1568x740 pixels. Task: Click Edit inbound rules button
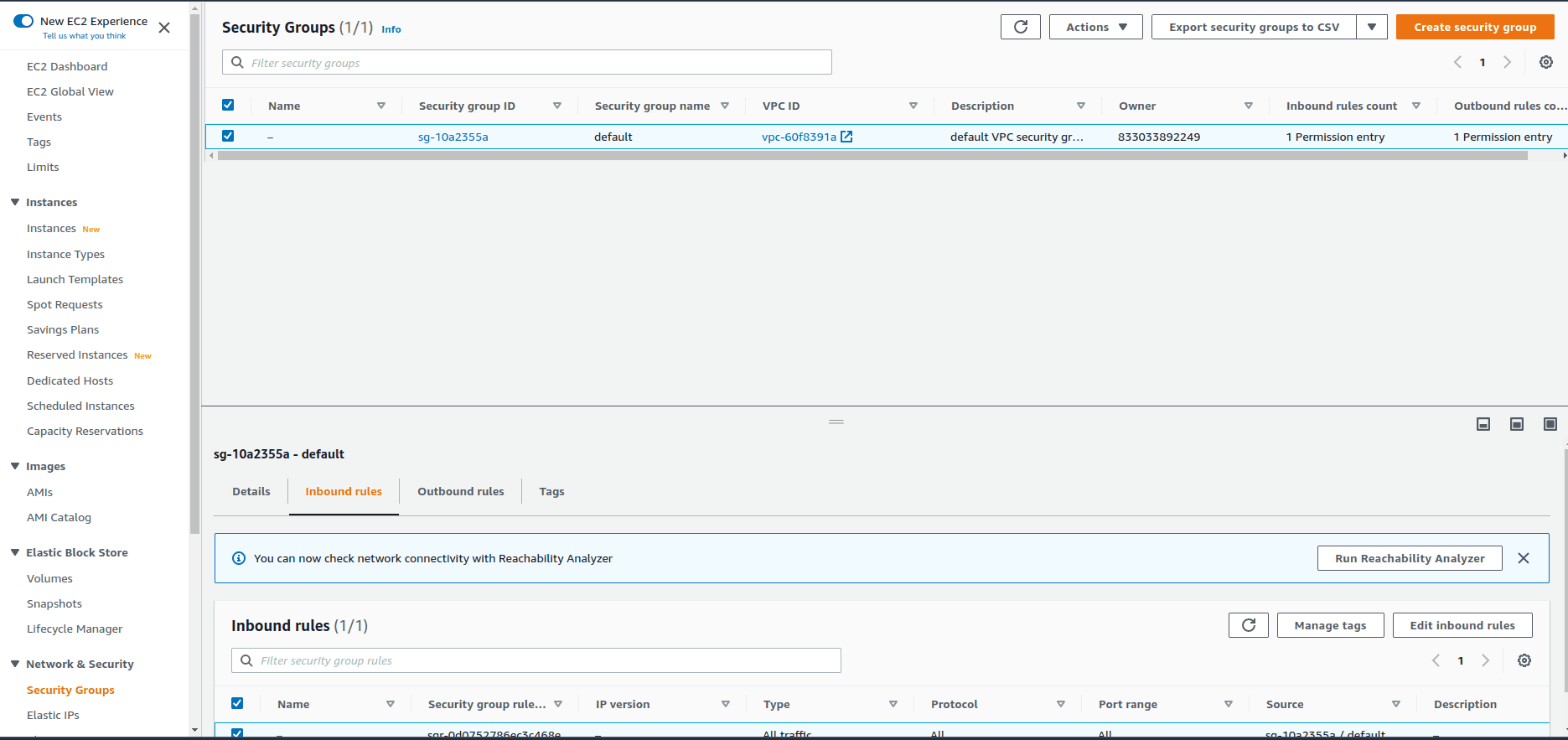(x=1462, y=625)
